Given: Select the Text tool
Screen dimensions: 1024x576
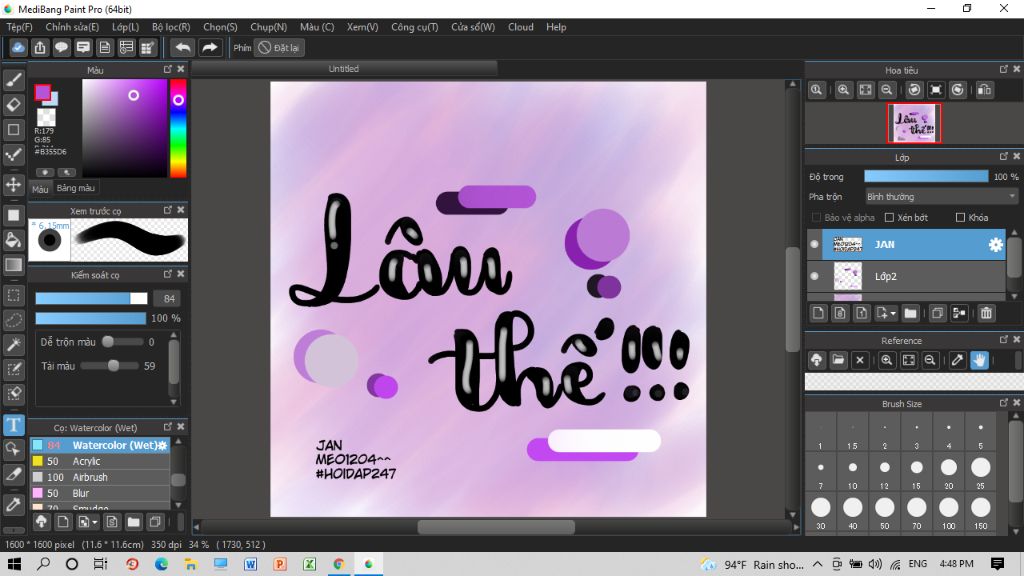Looking at the screenshot, I should click(14, 425).
